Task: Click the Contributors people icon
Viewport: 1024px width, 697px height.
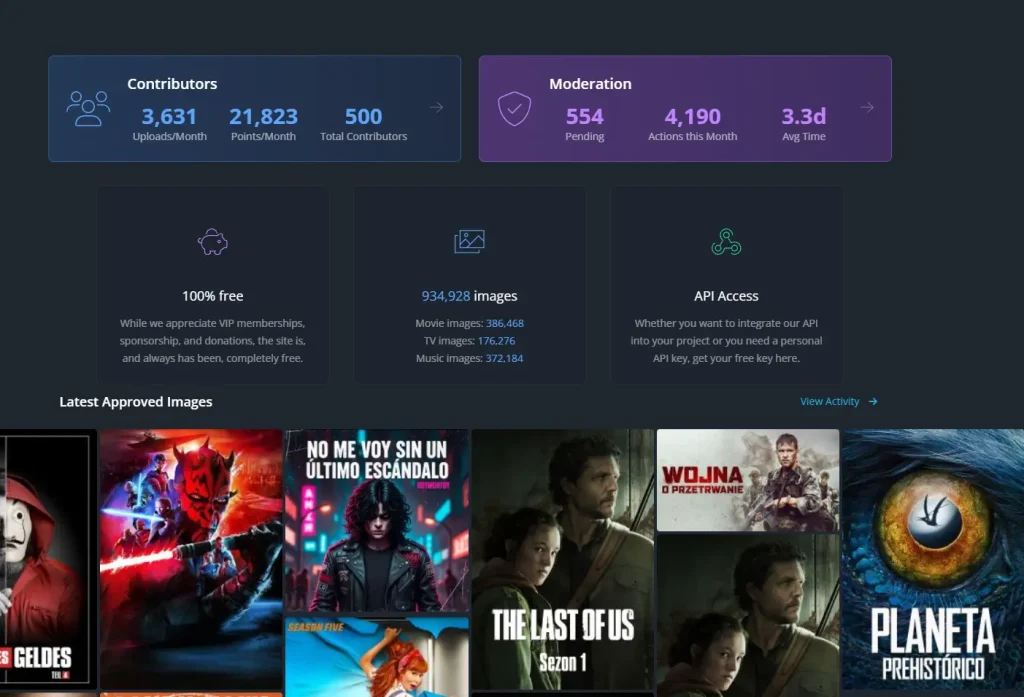Action: 88,108
